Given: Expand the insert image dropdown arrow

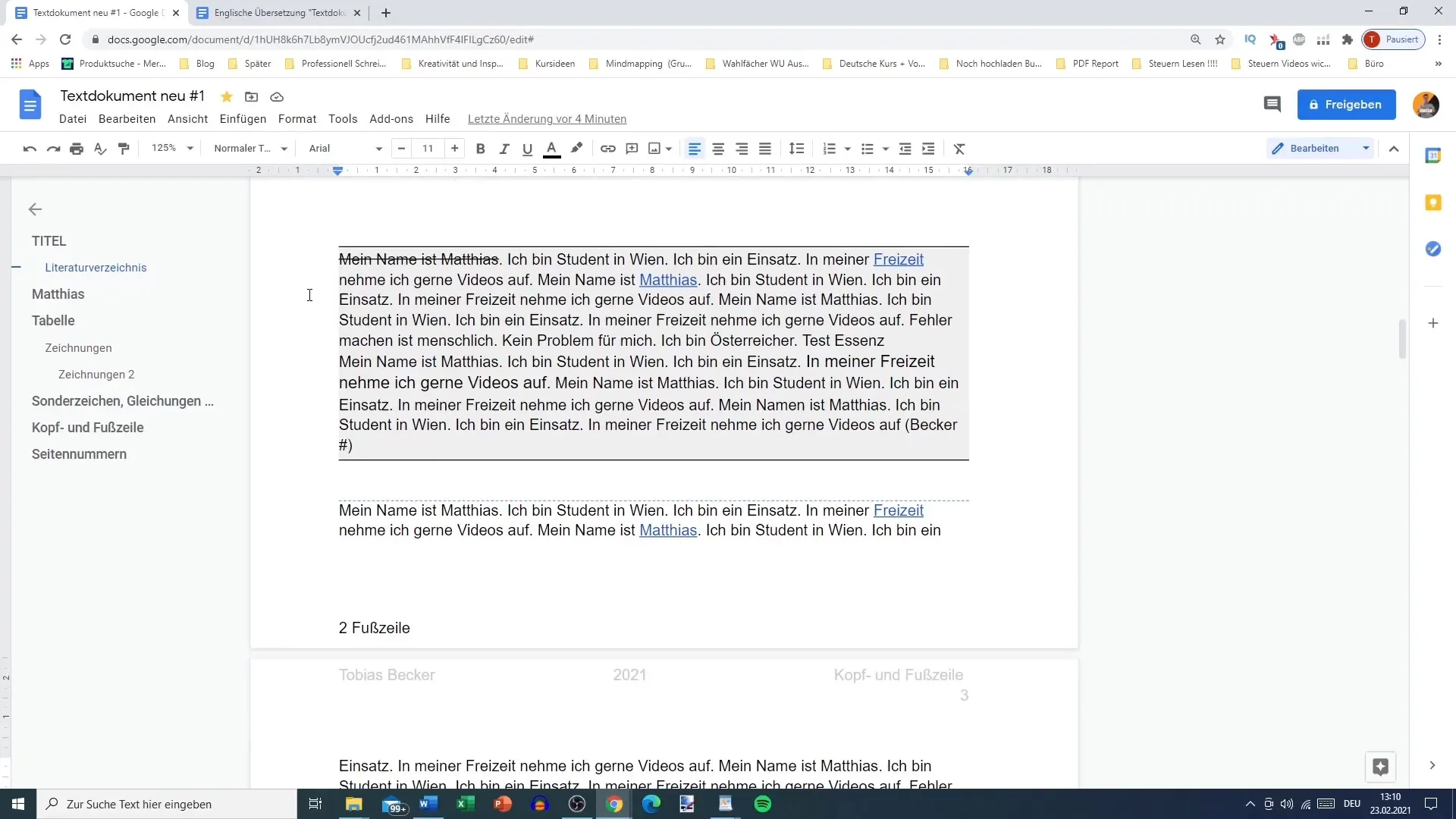Looking at the screenshot, I should [x=669, y=149].
